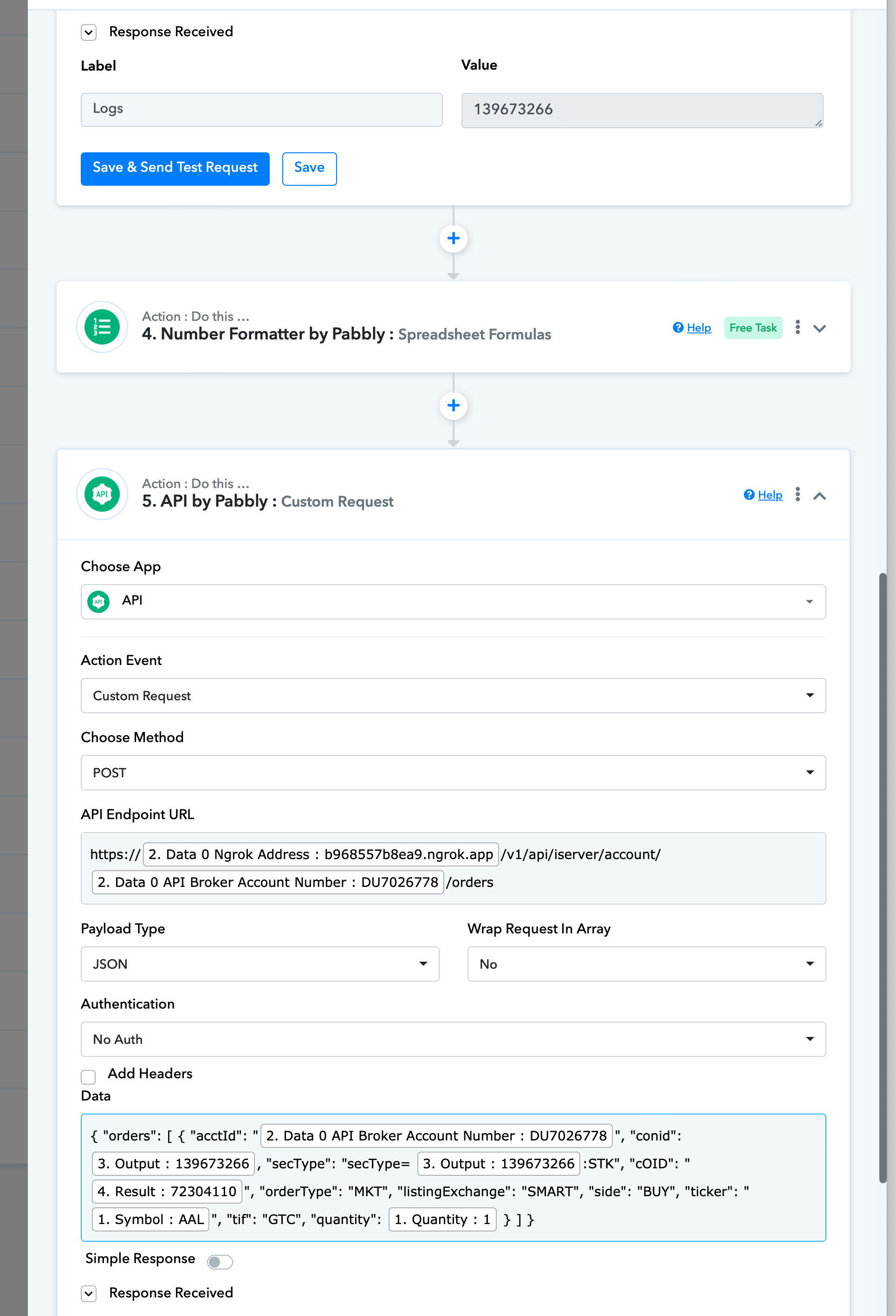Add a step between step 4 and 5
The width and height of the screenshot is (896, 1316).
(x=454, y=405)
